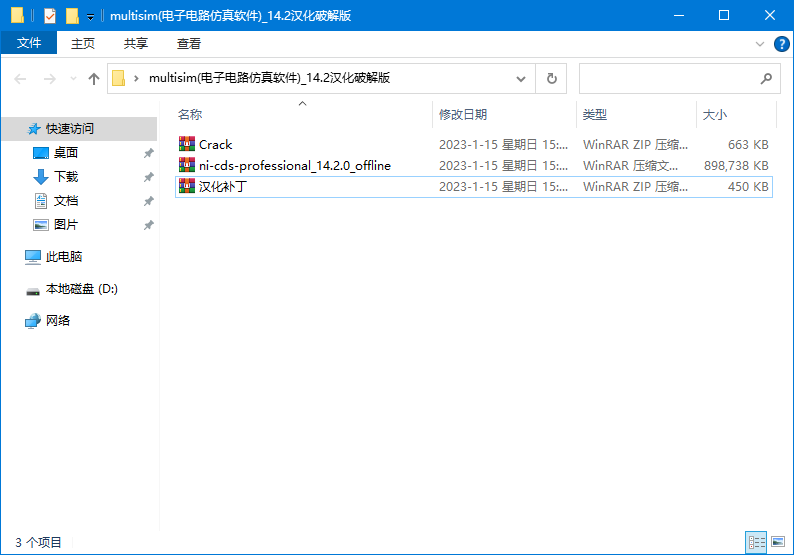Screen dimensions: 794x555
Task: Select ni-cds-professional_14.2.0_offline file name
Action: point(295,166)
